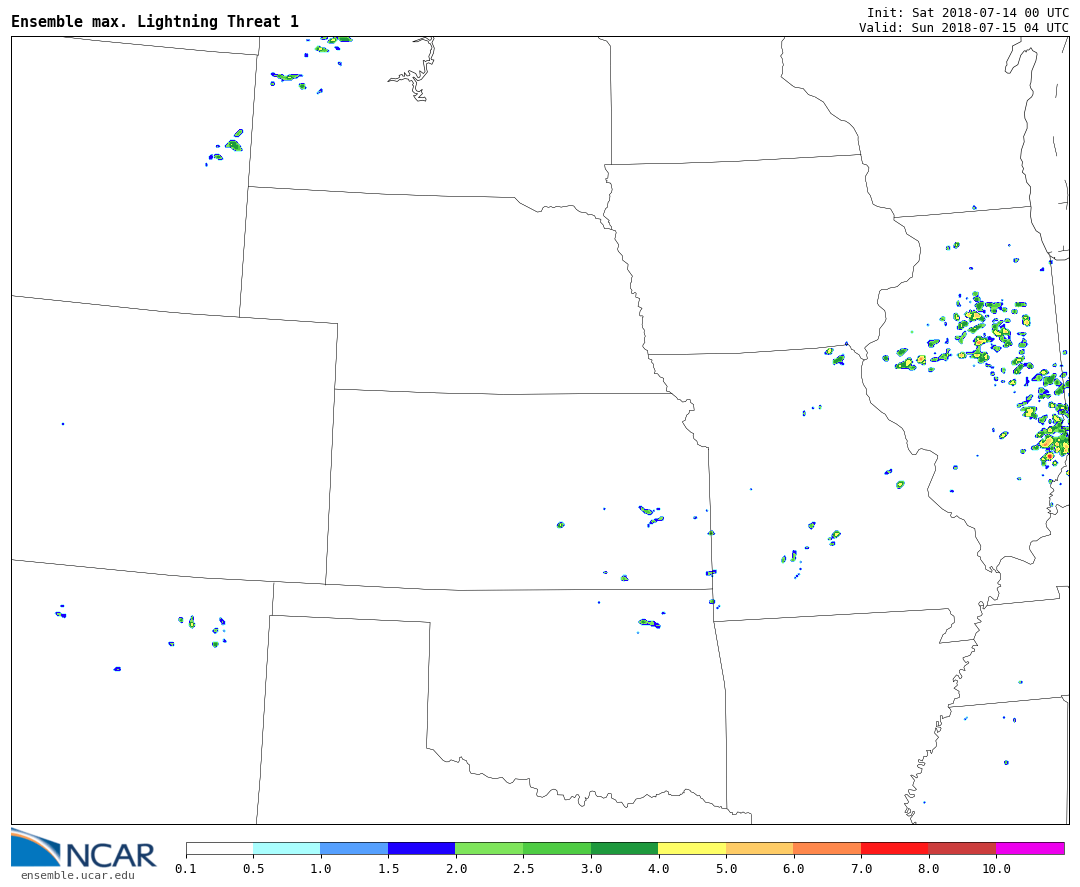Click the '10.0' label under the colorbar

coord(995,869)
